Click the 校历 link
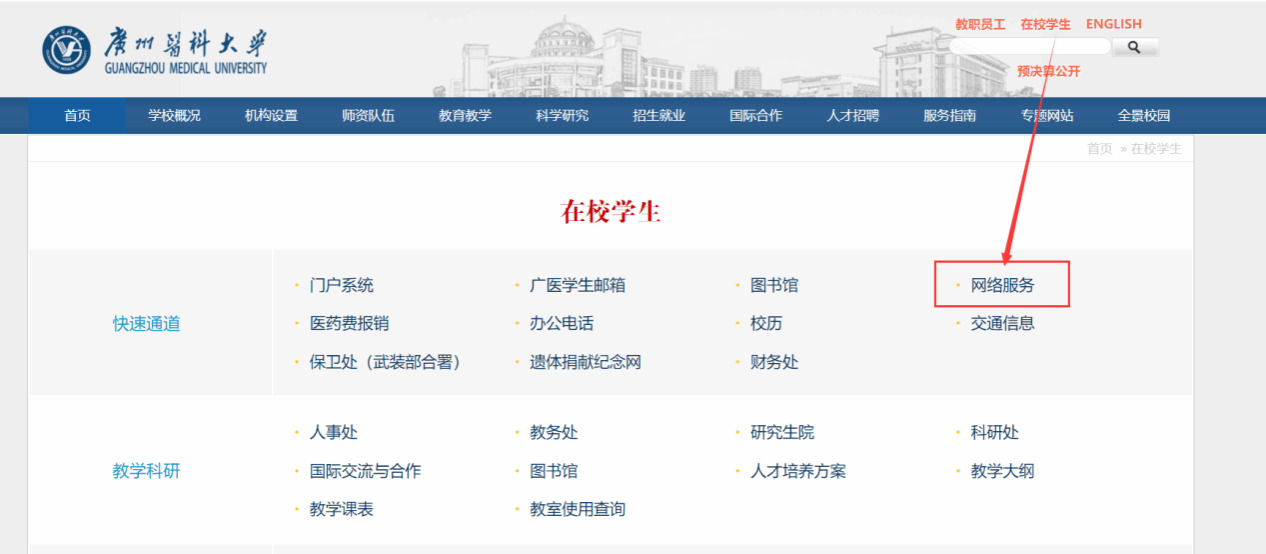1266x554 pixels. coord(767,323)
